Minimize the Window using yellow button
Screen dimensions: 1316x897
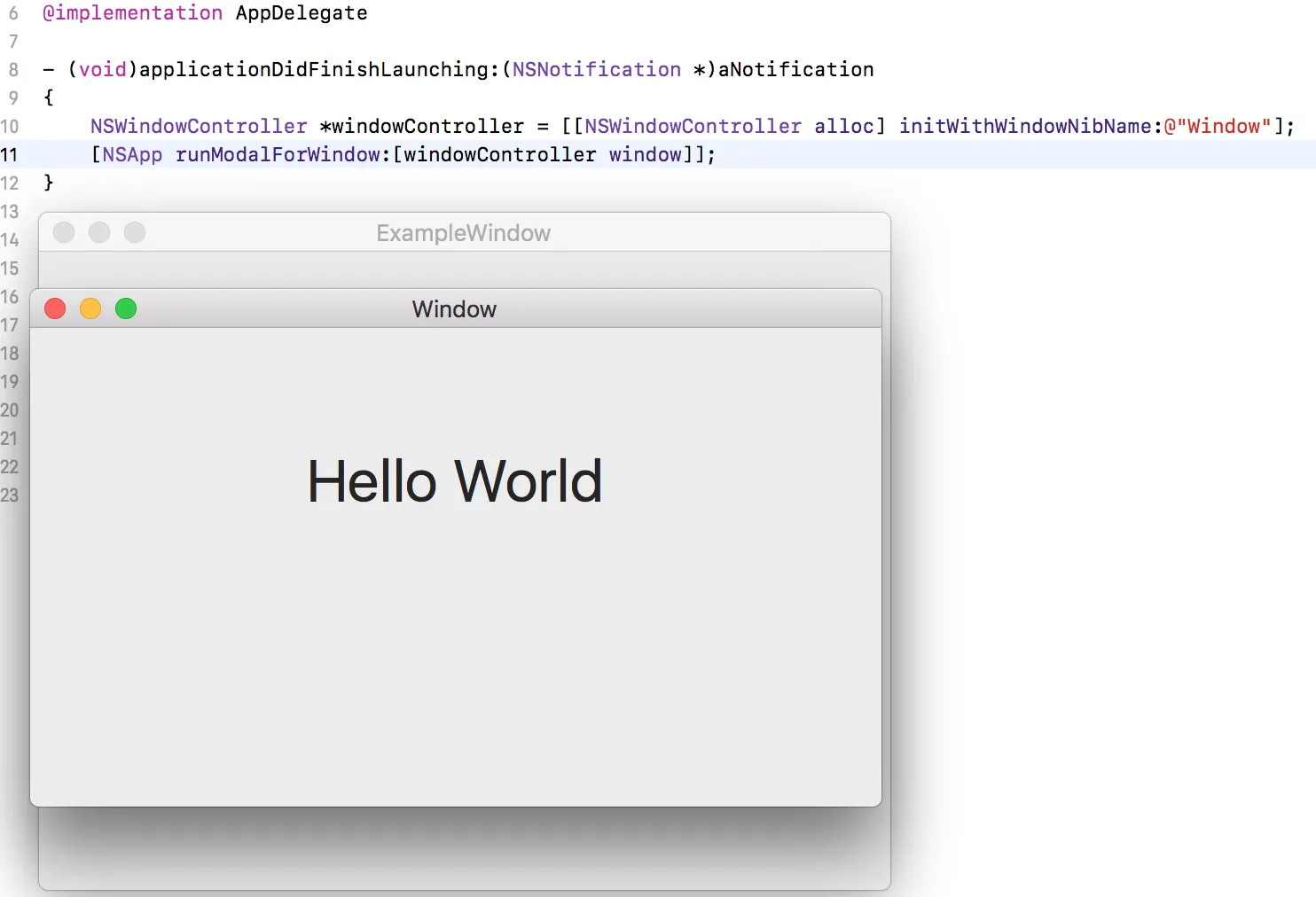[x=90, y=308]
